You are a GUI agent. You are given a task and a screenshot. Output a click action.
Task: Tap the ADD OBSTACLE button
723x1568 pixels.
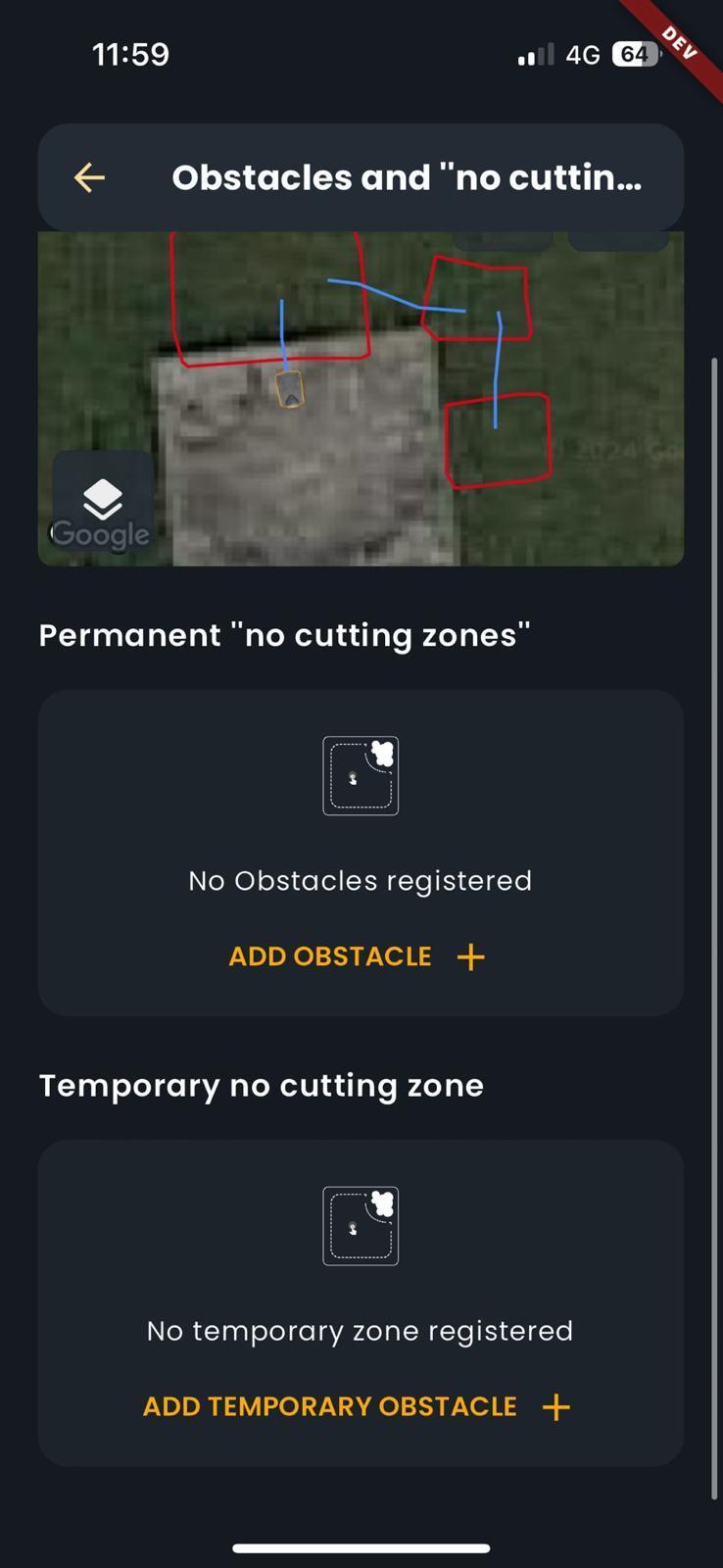tap(358, 956)
